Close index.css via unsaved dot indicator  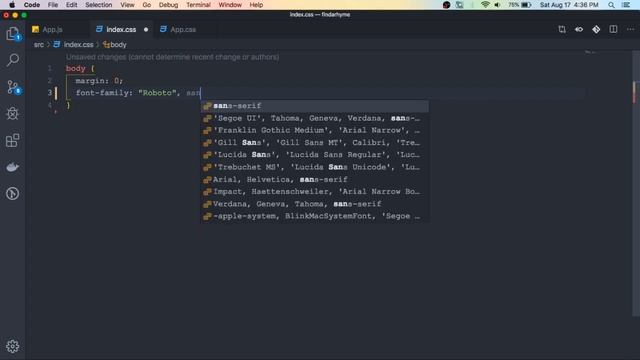click(146, 29)
